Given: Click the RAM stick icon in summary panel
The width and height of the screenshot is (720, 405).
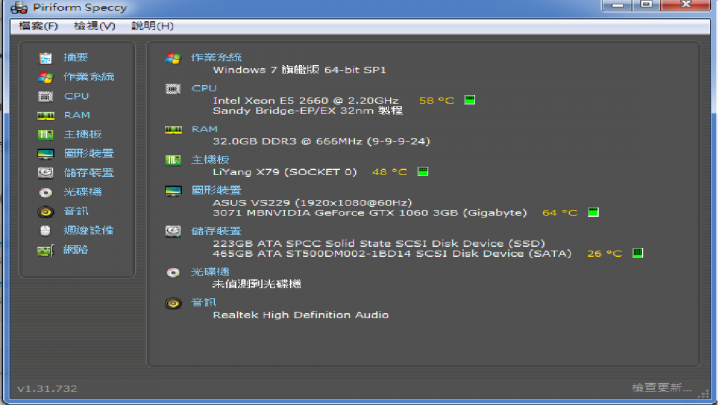Looking at the screenshot, I should click(173, 130).
